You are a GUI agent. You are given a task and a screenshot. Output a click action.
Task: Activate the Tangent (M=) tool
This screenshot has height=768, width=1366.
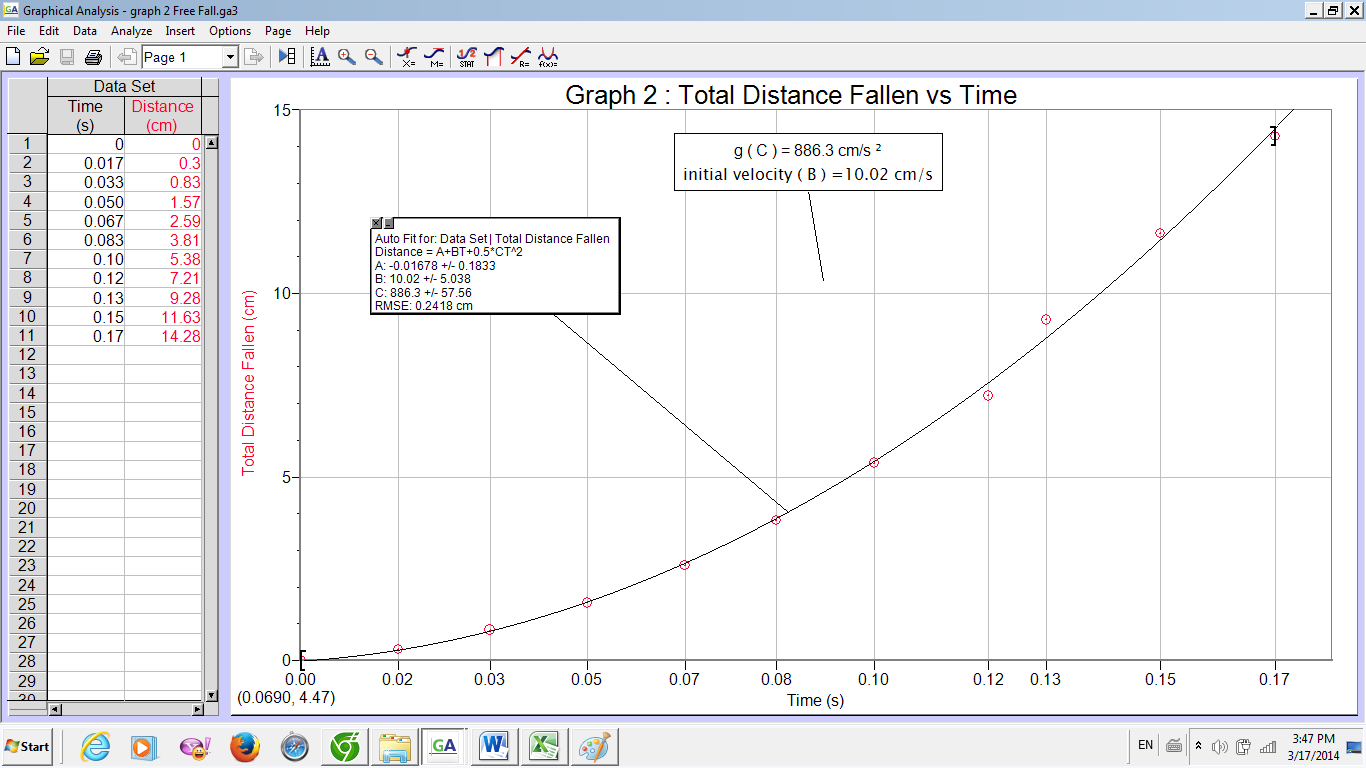point(434,57)
